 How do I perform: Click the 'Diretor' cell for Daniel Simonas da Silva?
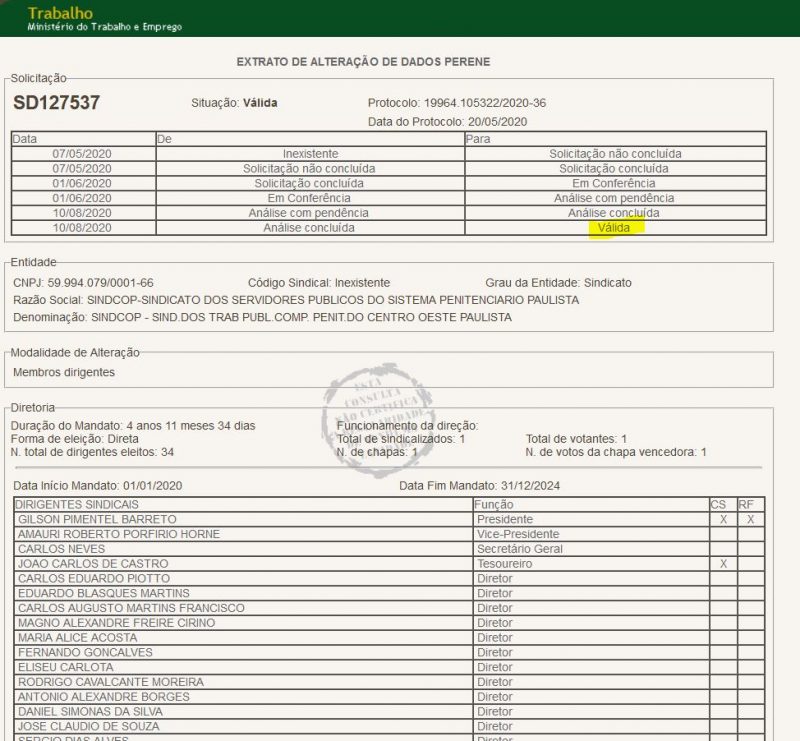tap(591, 712)
